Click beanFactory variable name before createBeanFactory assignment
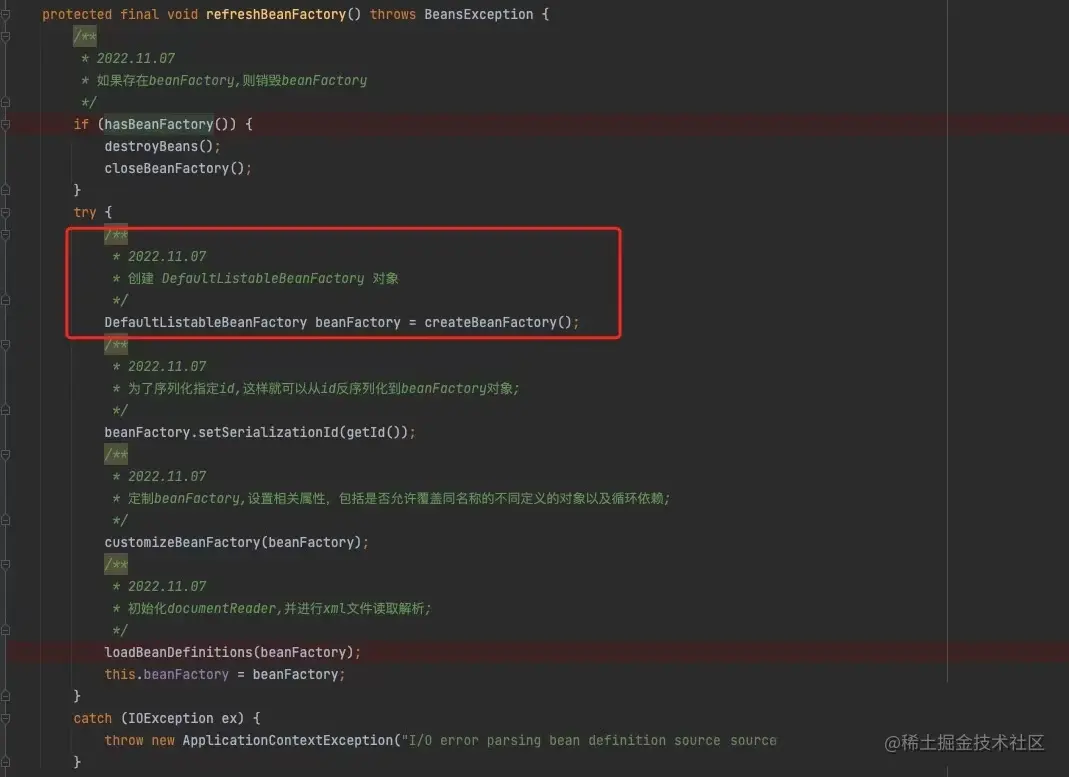1069x777 pixels. [357, 322]
